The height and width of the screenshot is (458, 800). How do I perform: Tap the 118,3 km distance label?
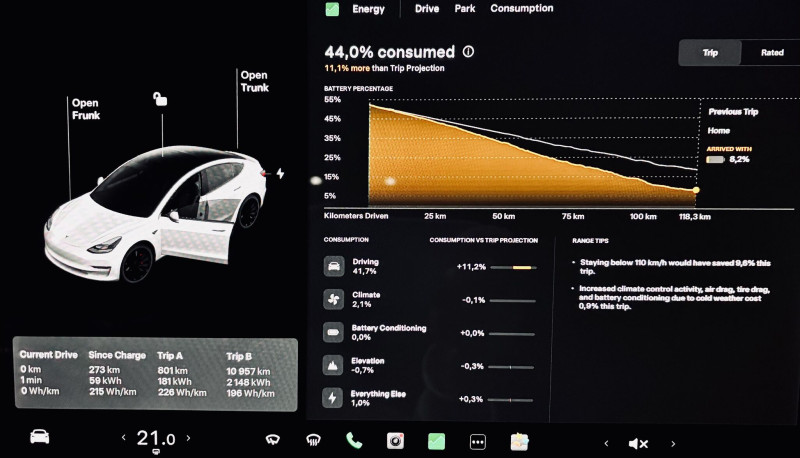point(694,216)
